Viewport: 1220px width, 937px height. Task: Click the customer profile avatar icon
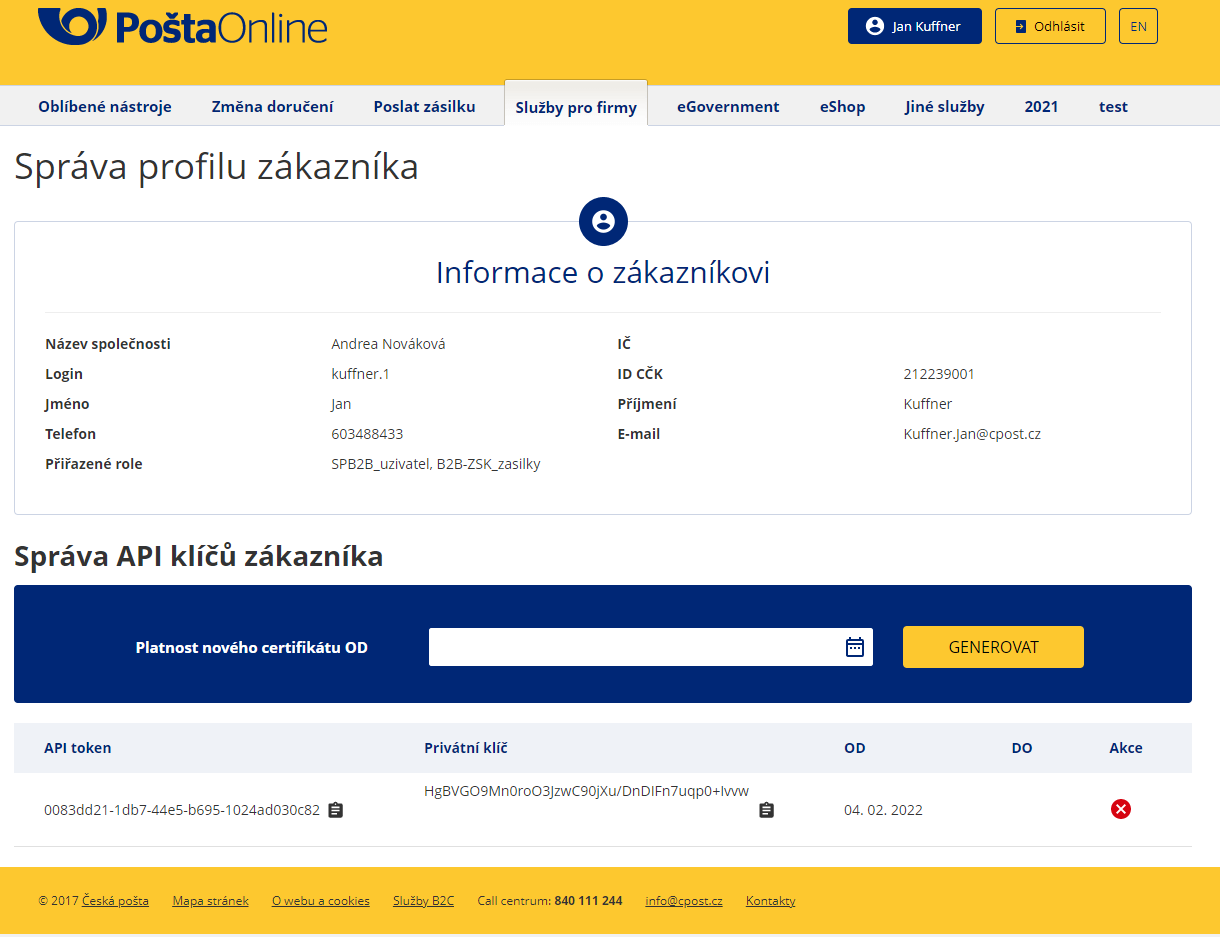tap(603, 222)
